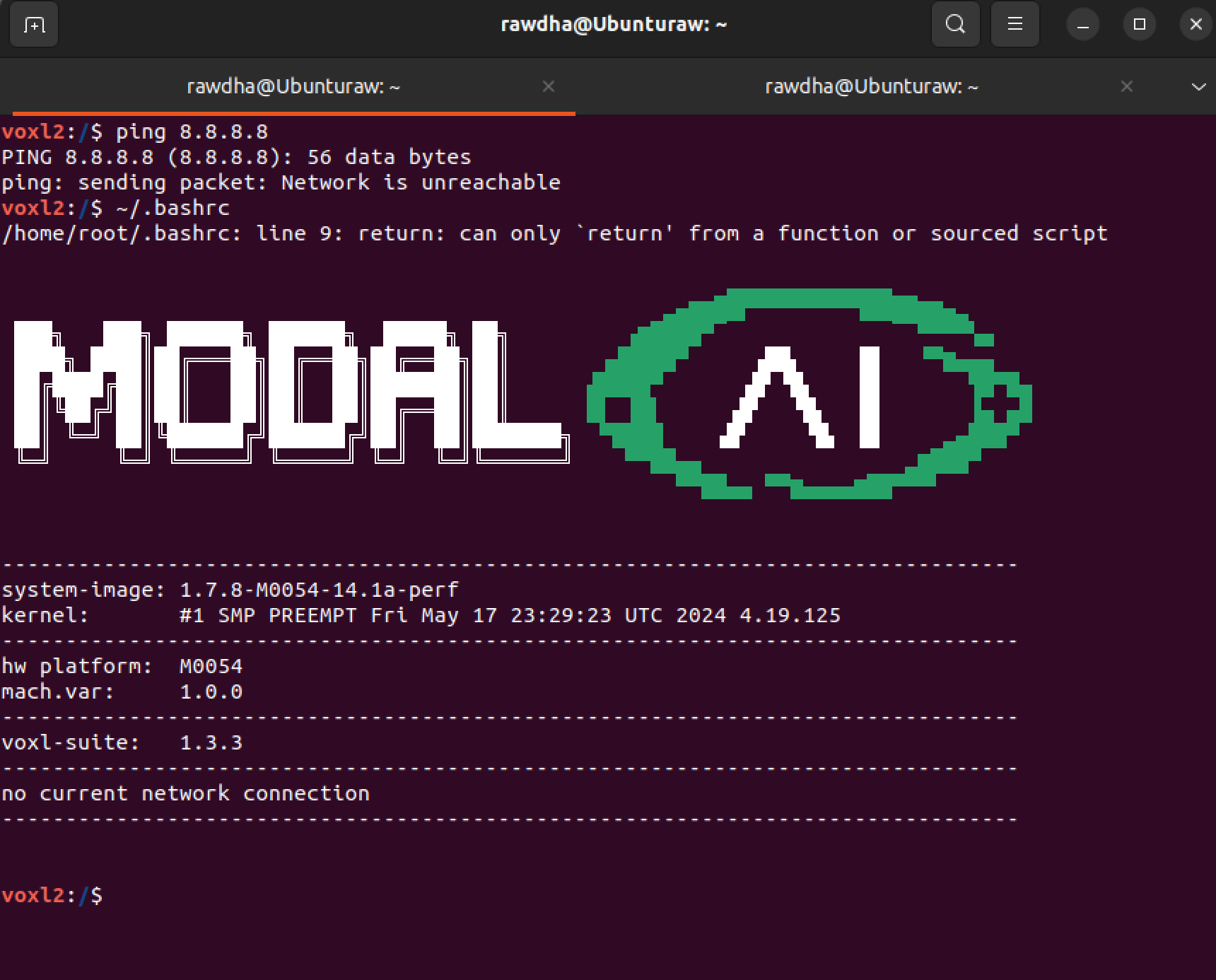Click the 'line 9: return' error text
The width and height of the screenshot is (1216, 980).
pyautogui.click(x=351, y=233)
